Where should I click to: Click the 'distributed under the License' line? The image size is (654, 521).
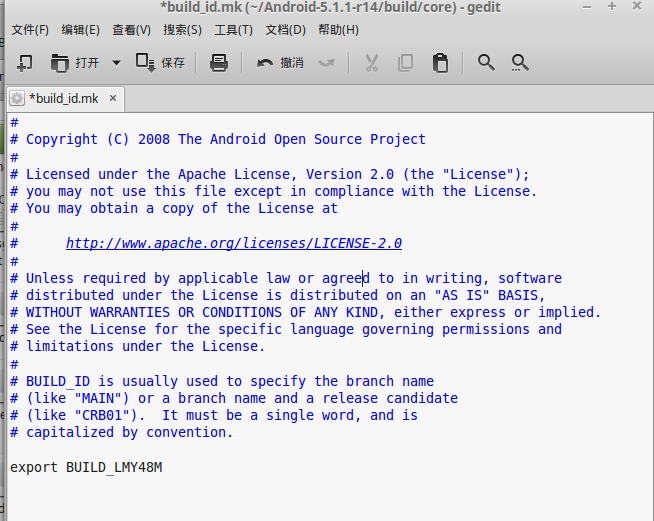tap(277, 295)
